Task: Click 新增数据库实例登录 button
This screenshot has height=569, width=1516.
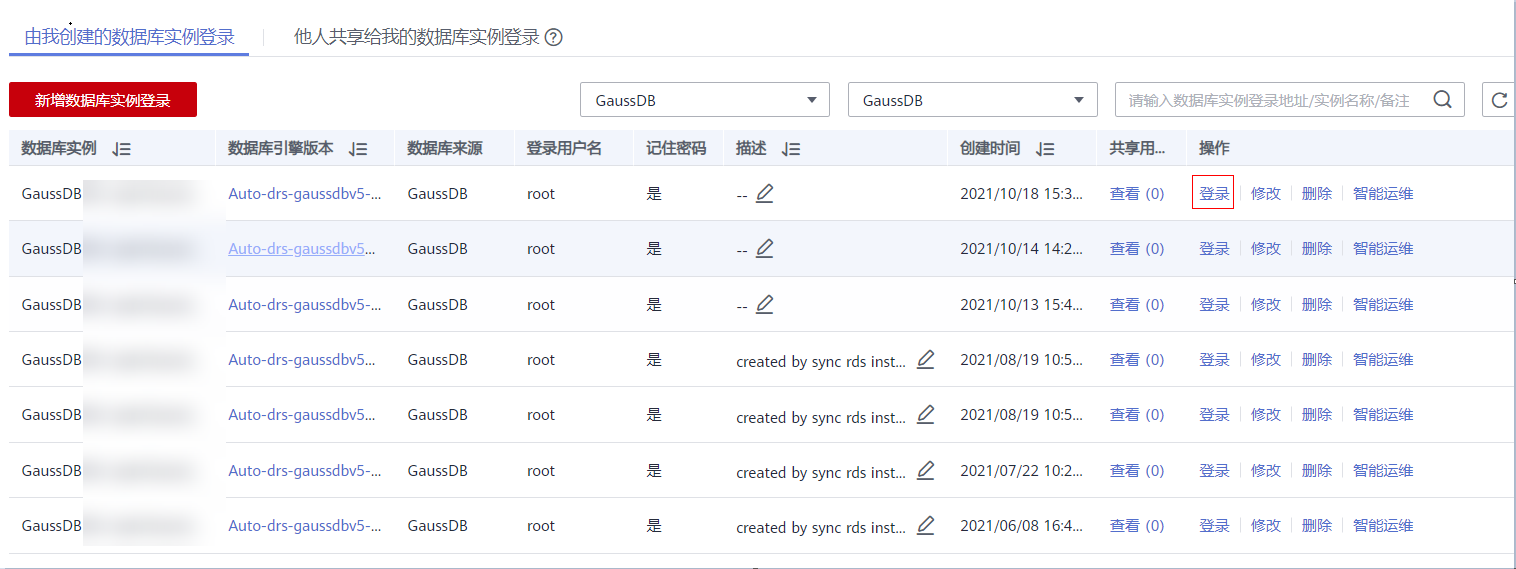Action: click(103, 100)
